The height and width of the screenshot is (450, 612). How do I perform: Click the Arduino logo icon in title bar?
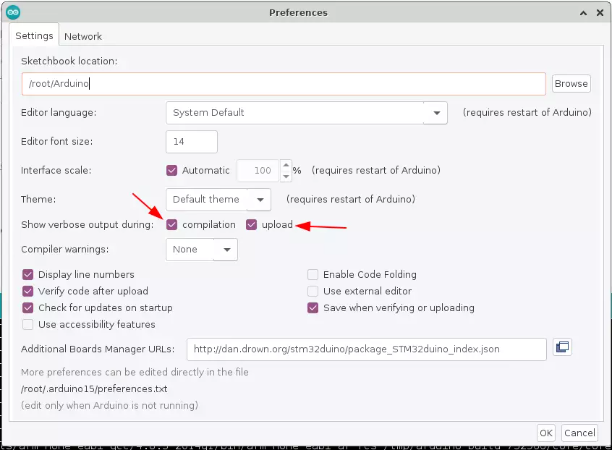(13, 12)
